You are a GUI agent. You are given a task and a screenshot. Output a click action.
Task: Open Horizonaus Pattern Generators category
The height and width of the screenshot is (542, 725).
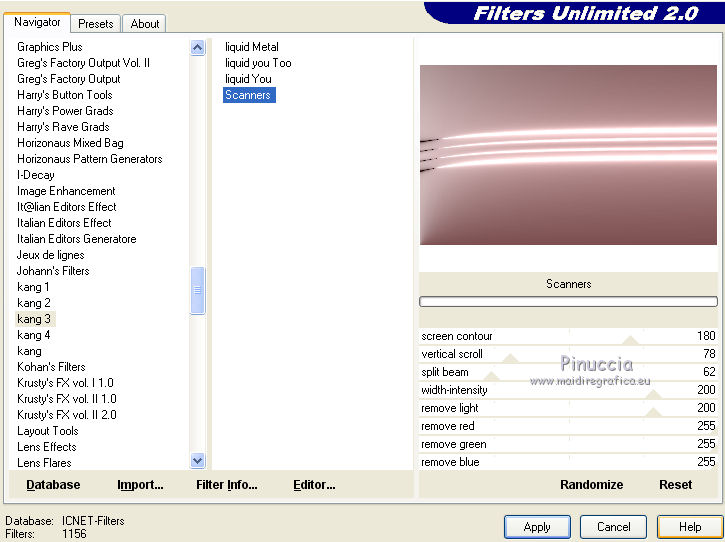coord(90,159)
